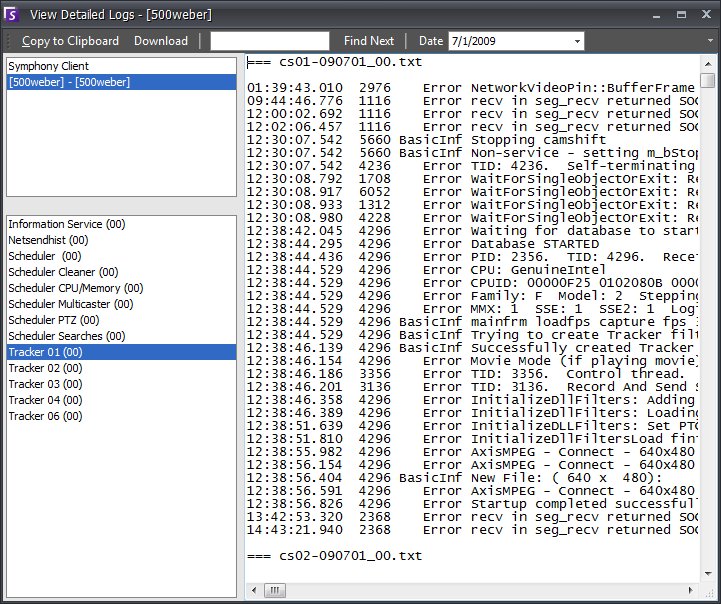Click the cs01-090701_00.txt header line
The width and height of the screenshot is (721, 604).
[x=334, y=62]
